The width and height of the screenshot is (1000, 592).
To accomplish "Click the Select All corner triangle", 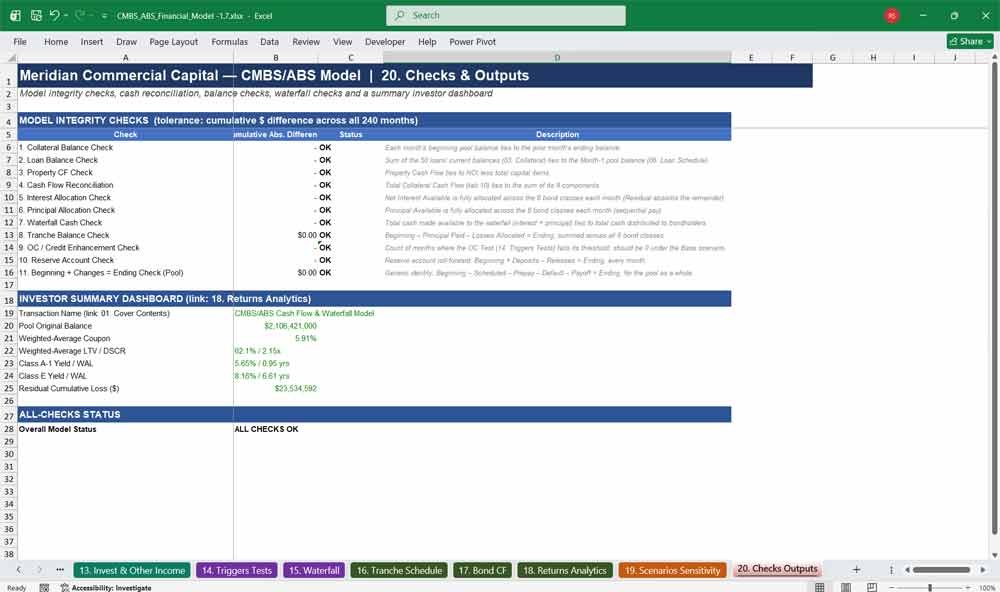I will click(10, 57).
